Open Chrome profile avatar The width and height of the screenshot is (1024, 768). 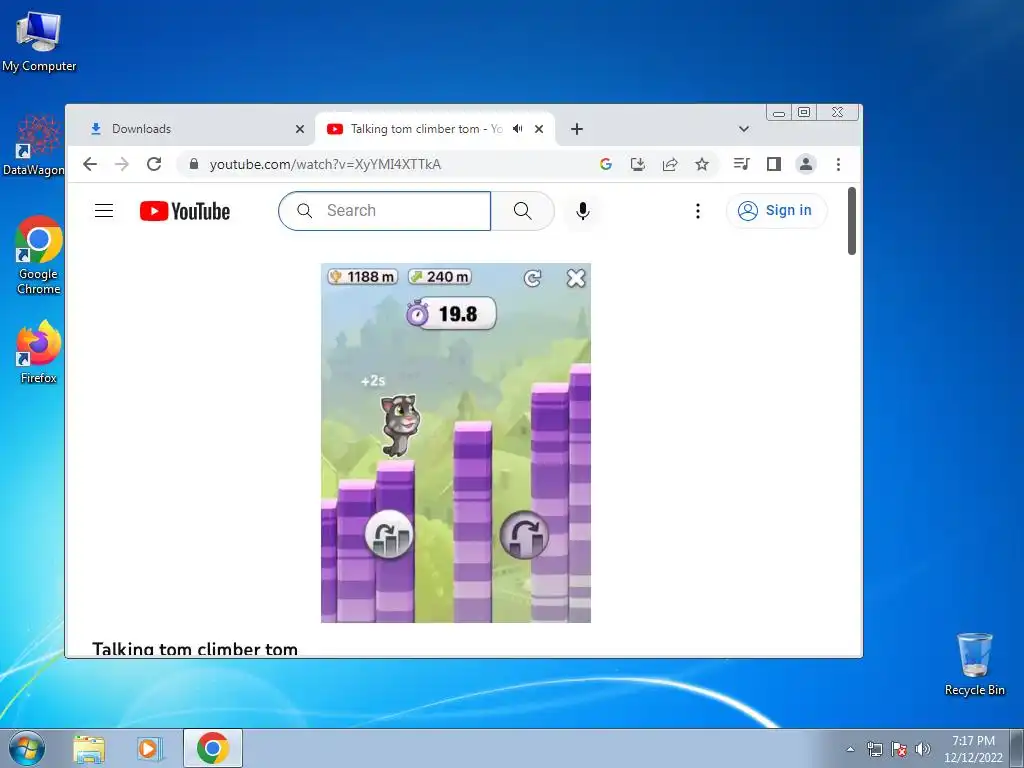coord(806,164)
